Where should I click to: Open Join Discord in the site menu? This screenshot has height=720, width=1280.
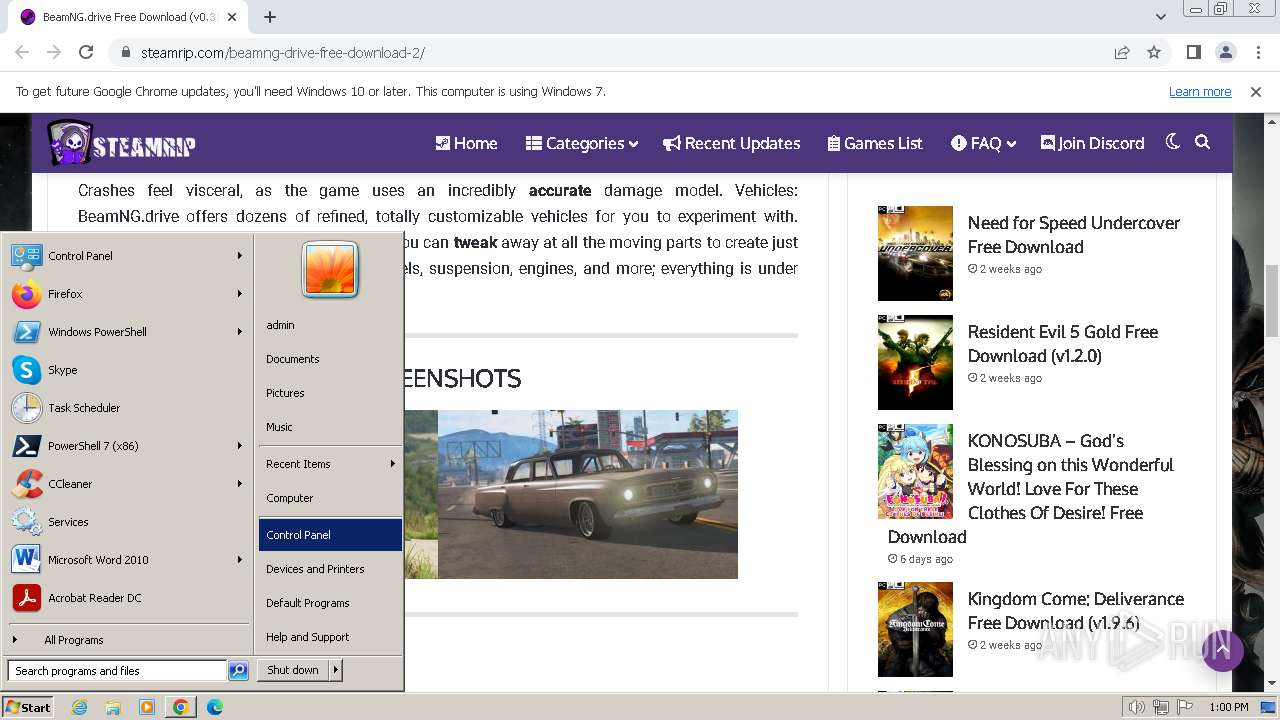[x=1093, y=143]
